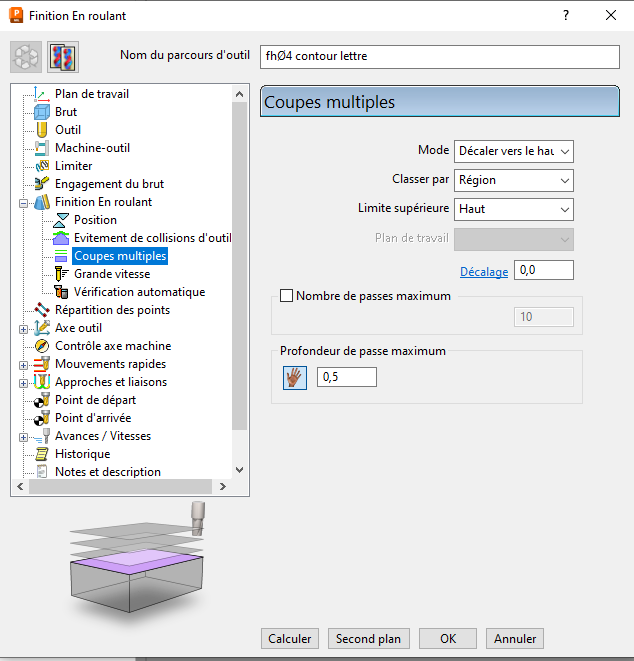Click the Profondeur de passe maximum field
634x661 pixels.
[346, 377]
